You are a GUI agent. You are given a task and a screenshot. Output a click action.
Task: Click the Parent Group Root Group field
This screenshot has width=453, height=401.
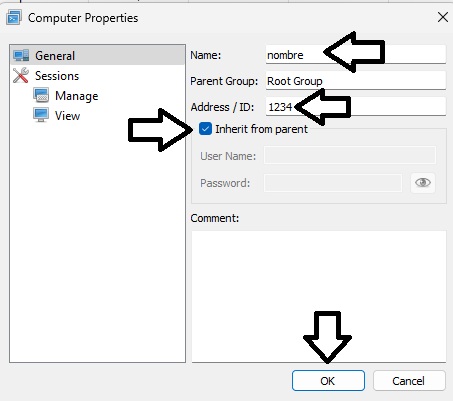(356, 81)
